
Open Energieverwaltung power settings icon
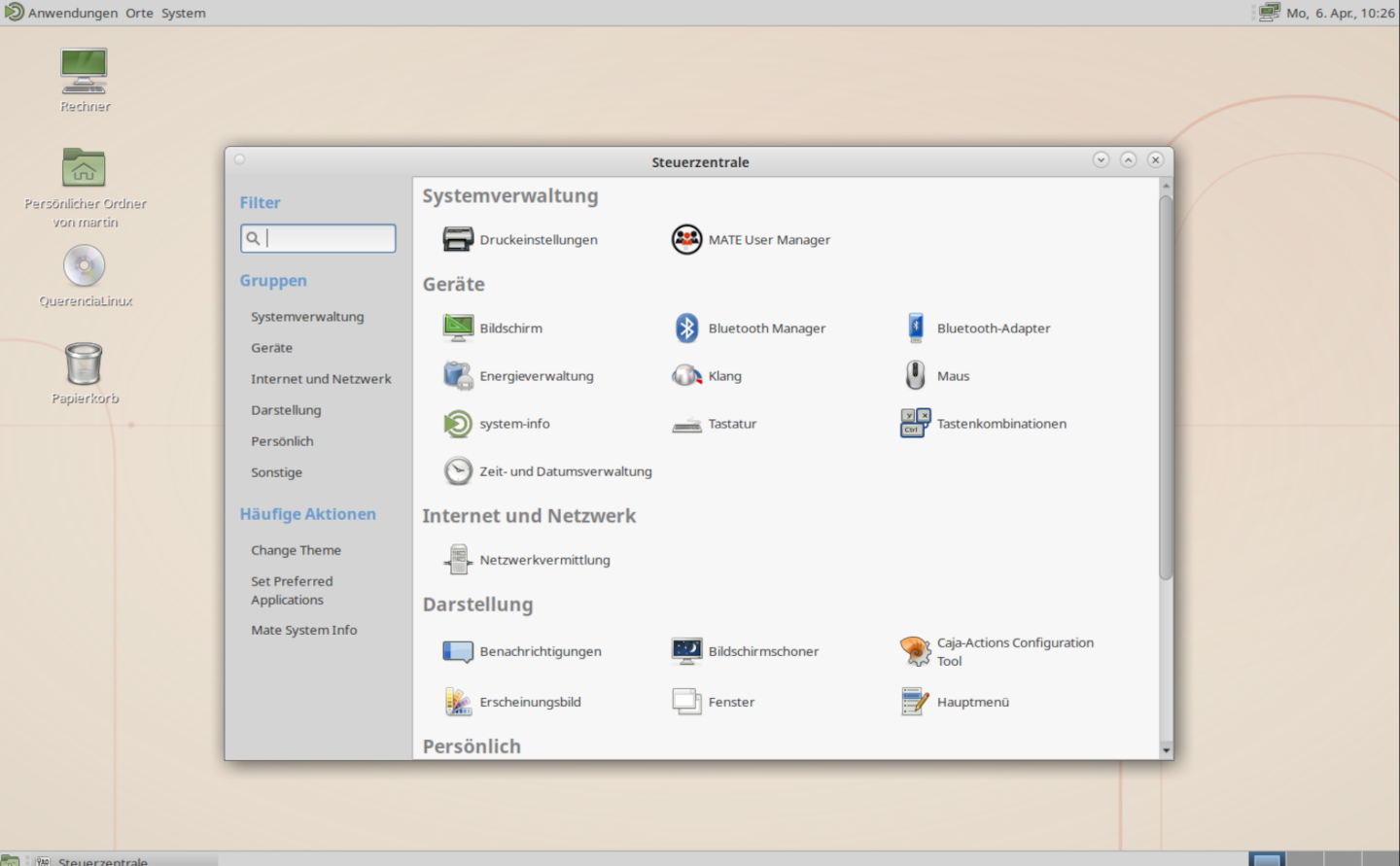tap(458, 376)
